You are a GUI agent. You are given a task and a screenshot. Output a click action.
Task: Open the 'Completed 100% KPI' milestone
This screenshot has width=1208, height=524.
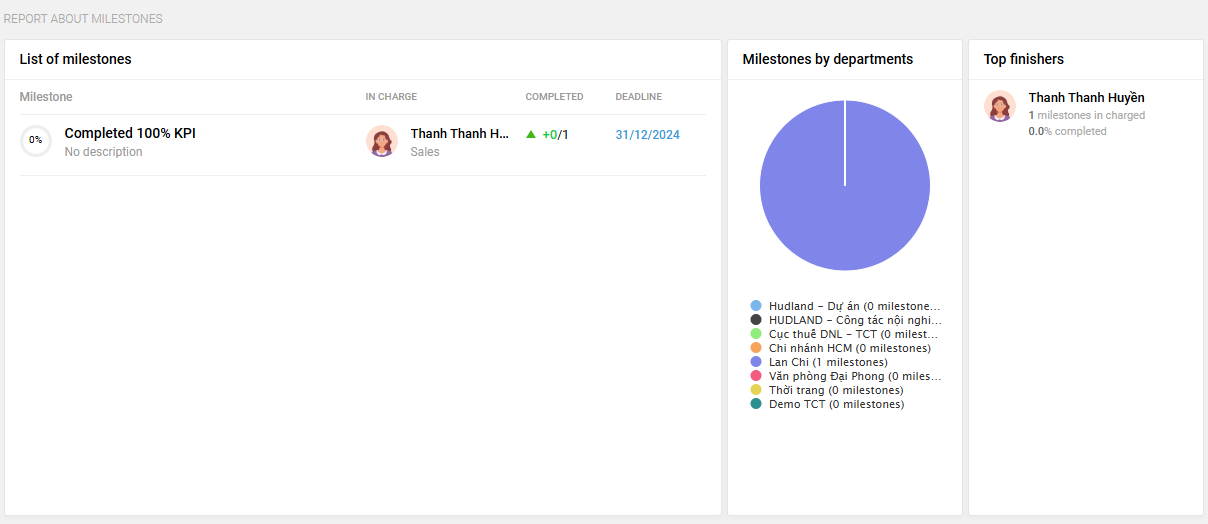(130, 133)
